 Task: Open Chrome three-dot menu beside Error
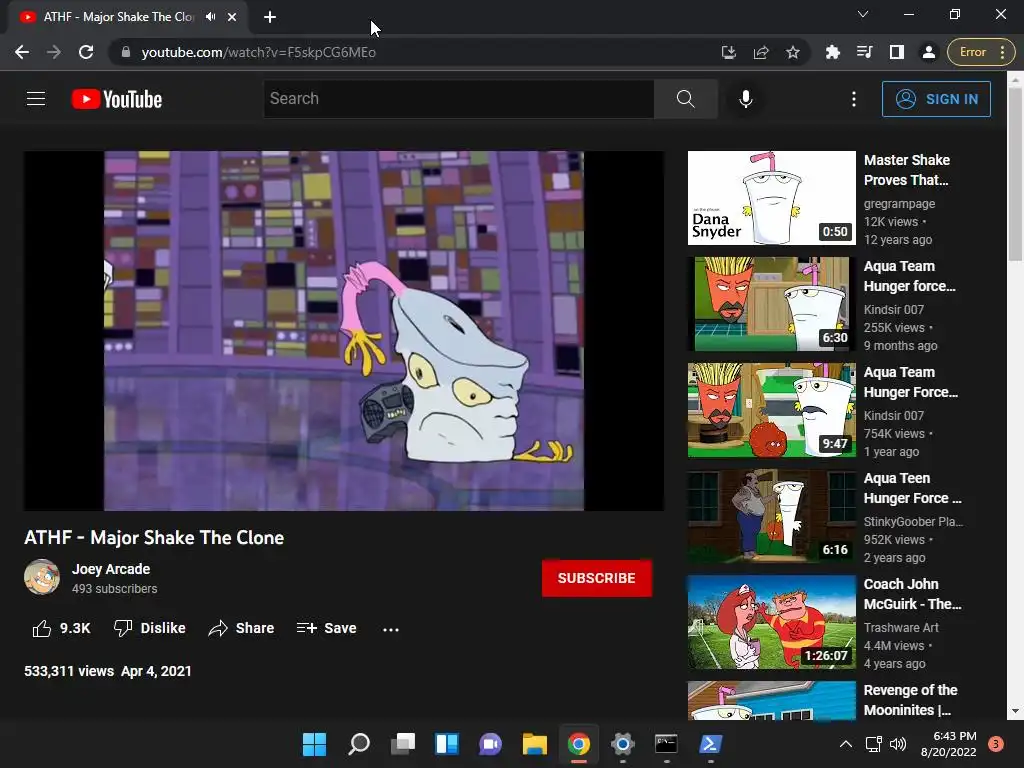click(x=1003, y=52)
